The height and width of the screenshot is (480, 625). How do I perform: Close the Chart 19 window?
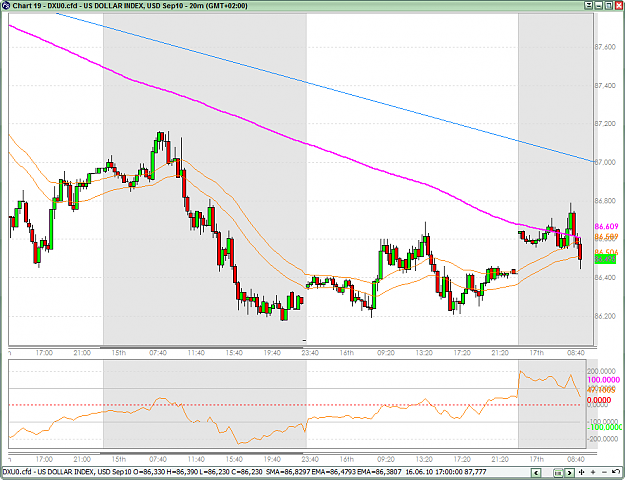coord(619,6)
